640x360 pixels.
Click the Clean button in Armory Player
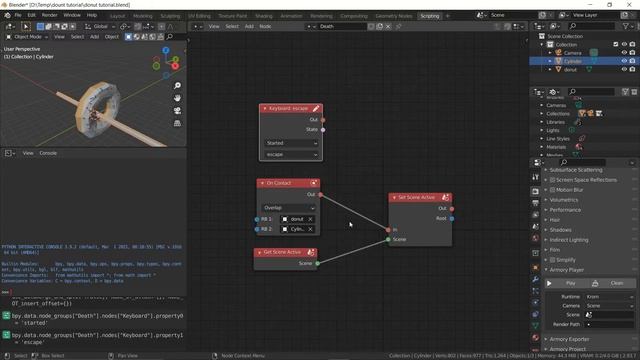[612, 283]
